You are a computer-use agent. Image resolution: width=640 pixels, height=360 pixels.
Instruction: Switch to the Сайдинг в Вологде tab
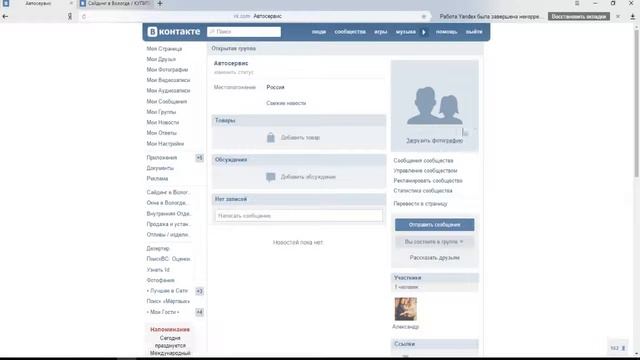[x=116, y=4]
